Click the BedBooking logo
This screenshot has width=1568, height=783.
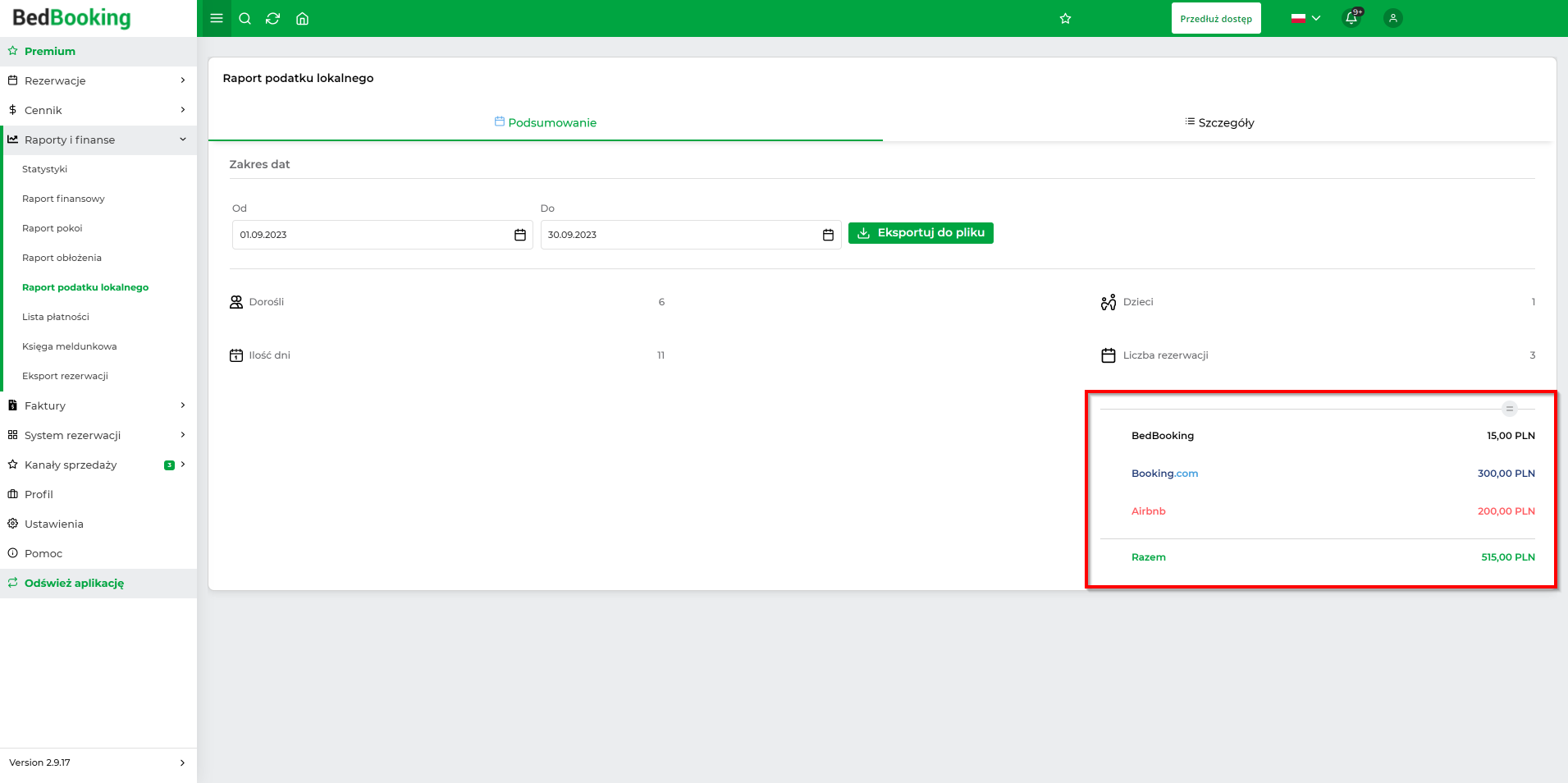point(71,17)
